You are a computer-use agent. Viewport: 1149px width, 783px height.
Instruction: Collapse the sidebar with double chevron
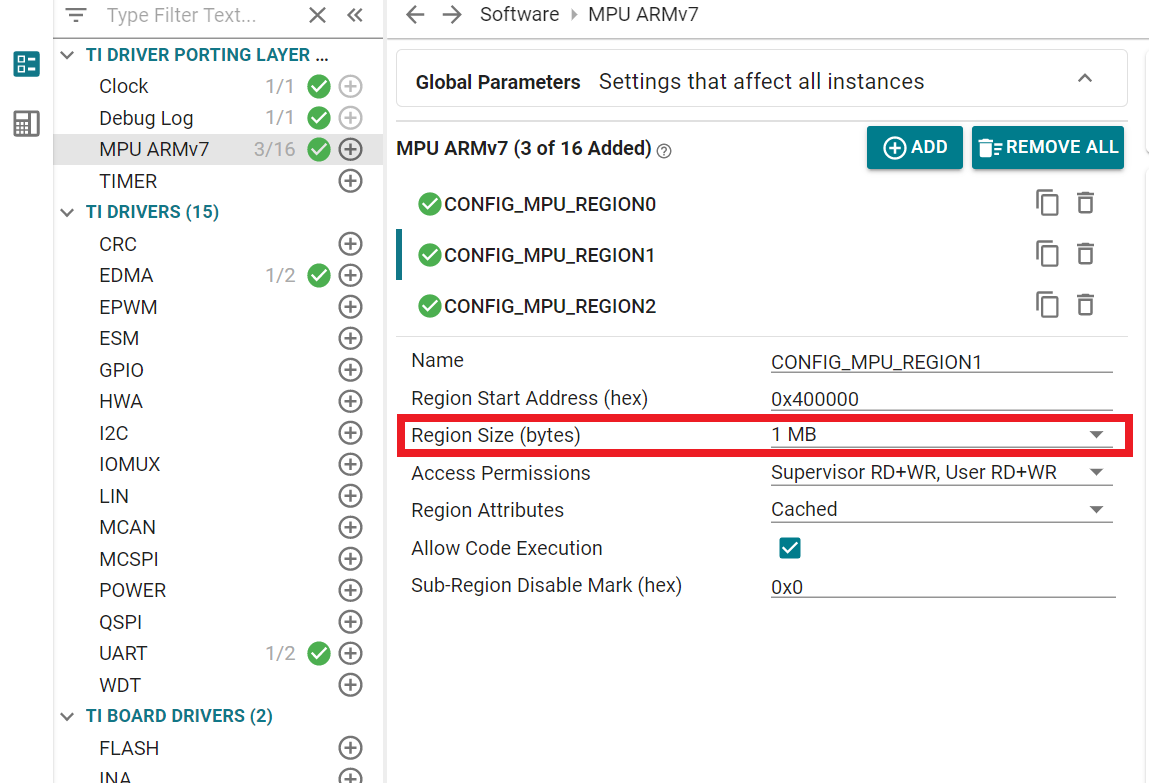(x=354, y=15)
